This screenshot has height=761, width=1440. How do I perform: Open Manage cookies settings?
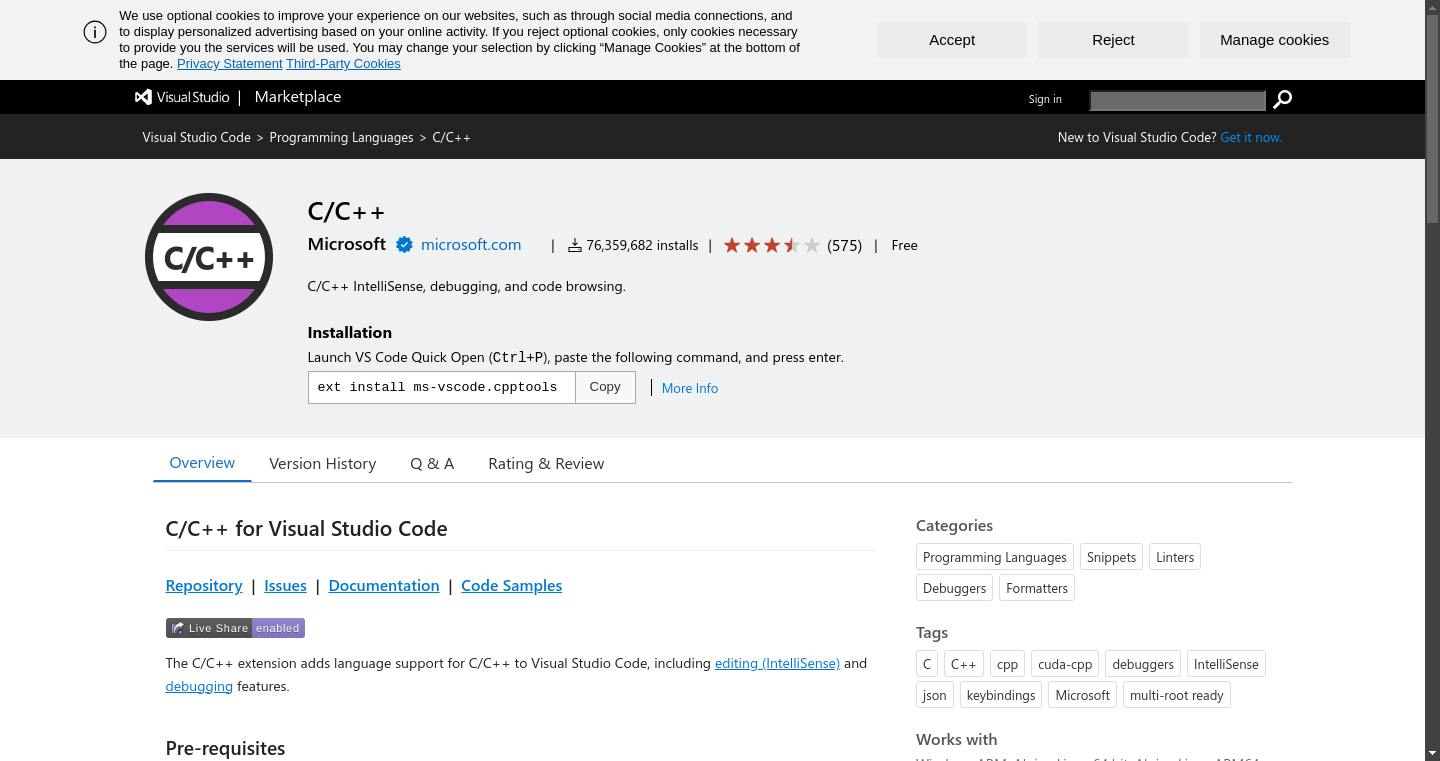coord(1275,40)
